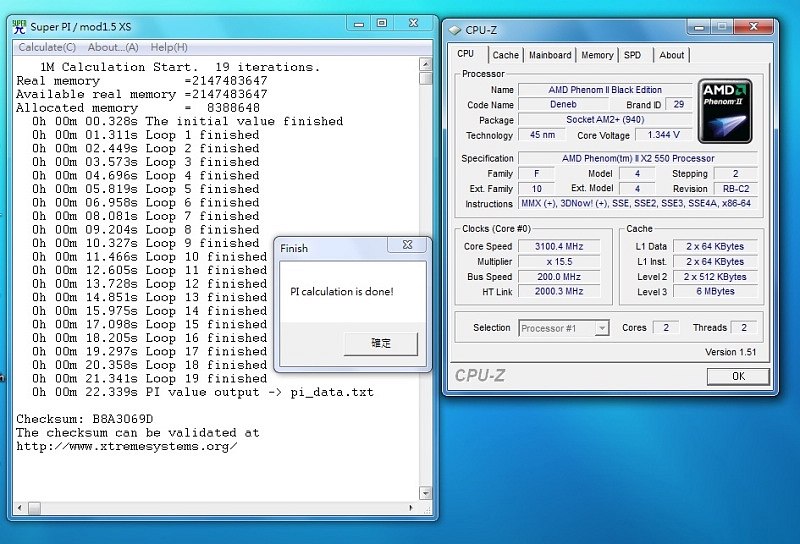800x544 pixels.
Task: Click the 'PI value output -> pi_data.txt' line
Action: pos(203,392)
